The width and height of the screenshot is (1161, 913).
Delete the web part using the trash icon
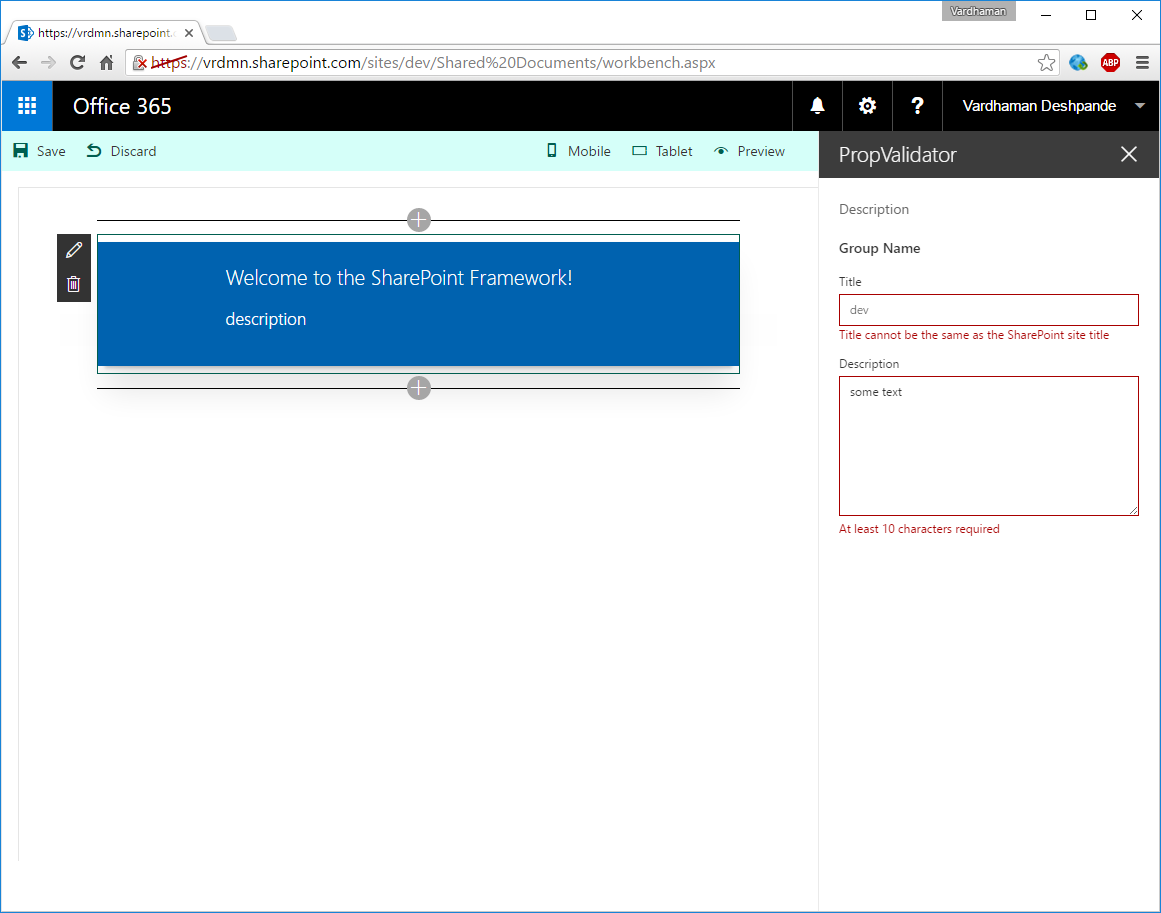[73, 284]
